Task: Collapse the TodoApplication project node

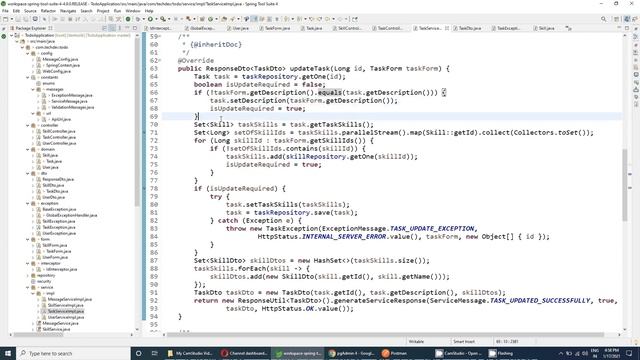Action: tap(11, 36)
